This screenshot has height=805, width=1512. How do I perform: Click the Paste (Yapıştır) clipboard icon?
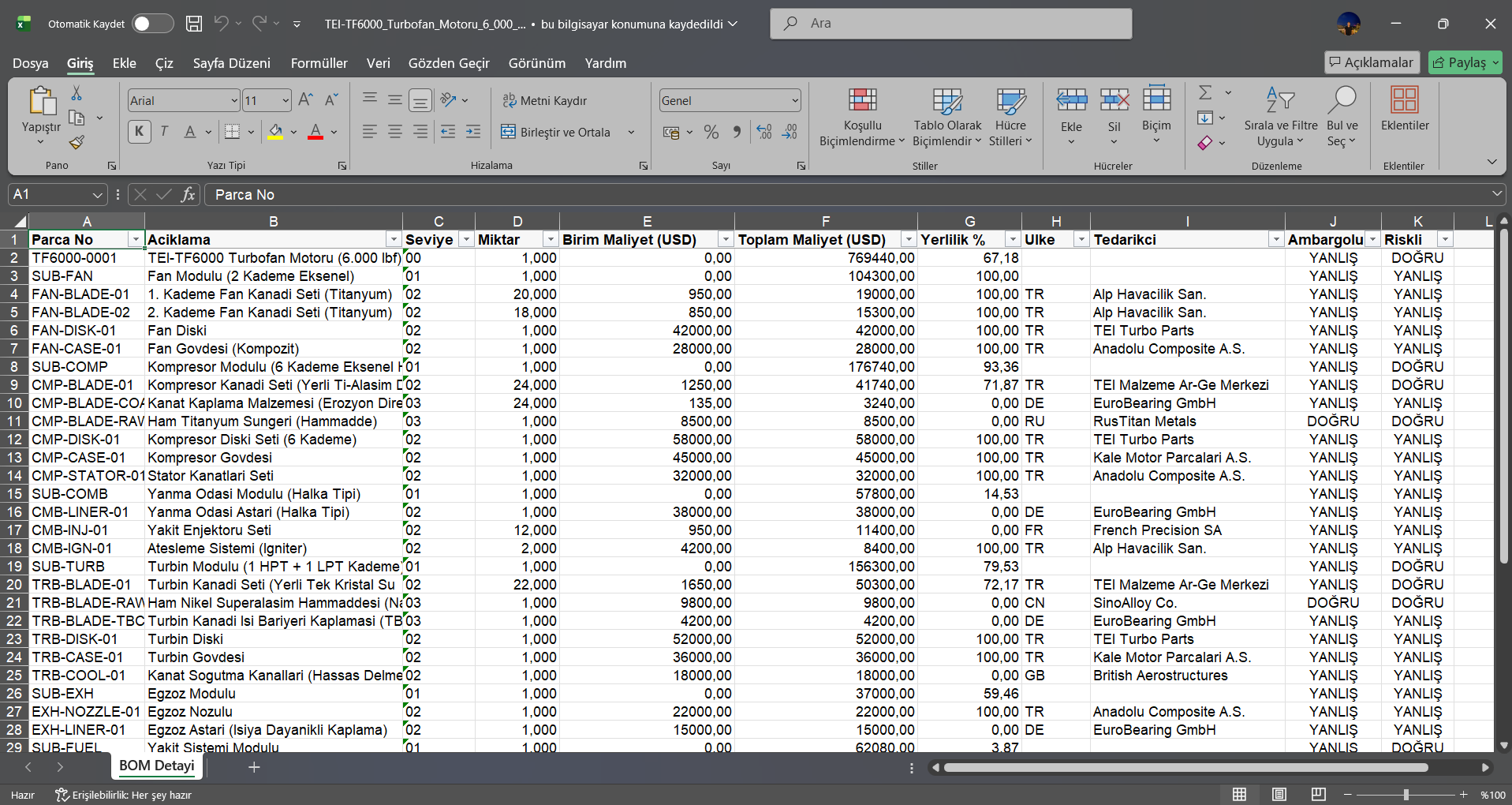42,102
